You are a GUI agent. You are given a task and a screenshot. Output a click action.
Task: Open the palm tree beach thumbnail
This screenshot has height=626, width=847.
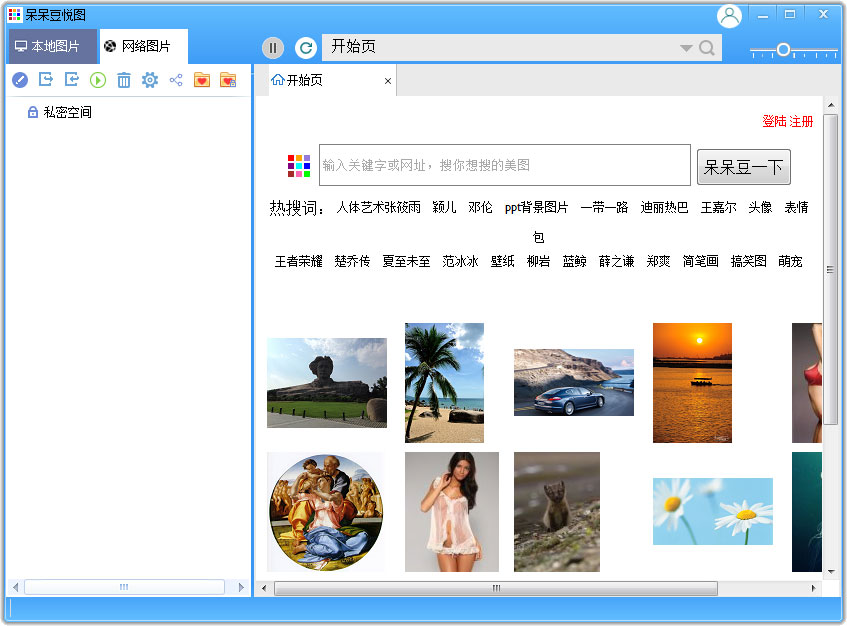pos(445,383)
